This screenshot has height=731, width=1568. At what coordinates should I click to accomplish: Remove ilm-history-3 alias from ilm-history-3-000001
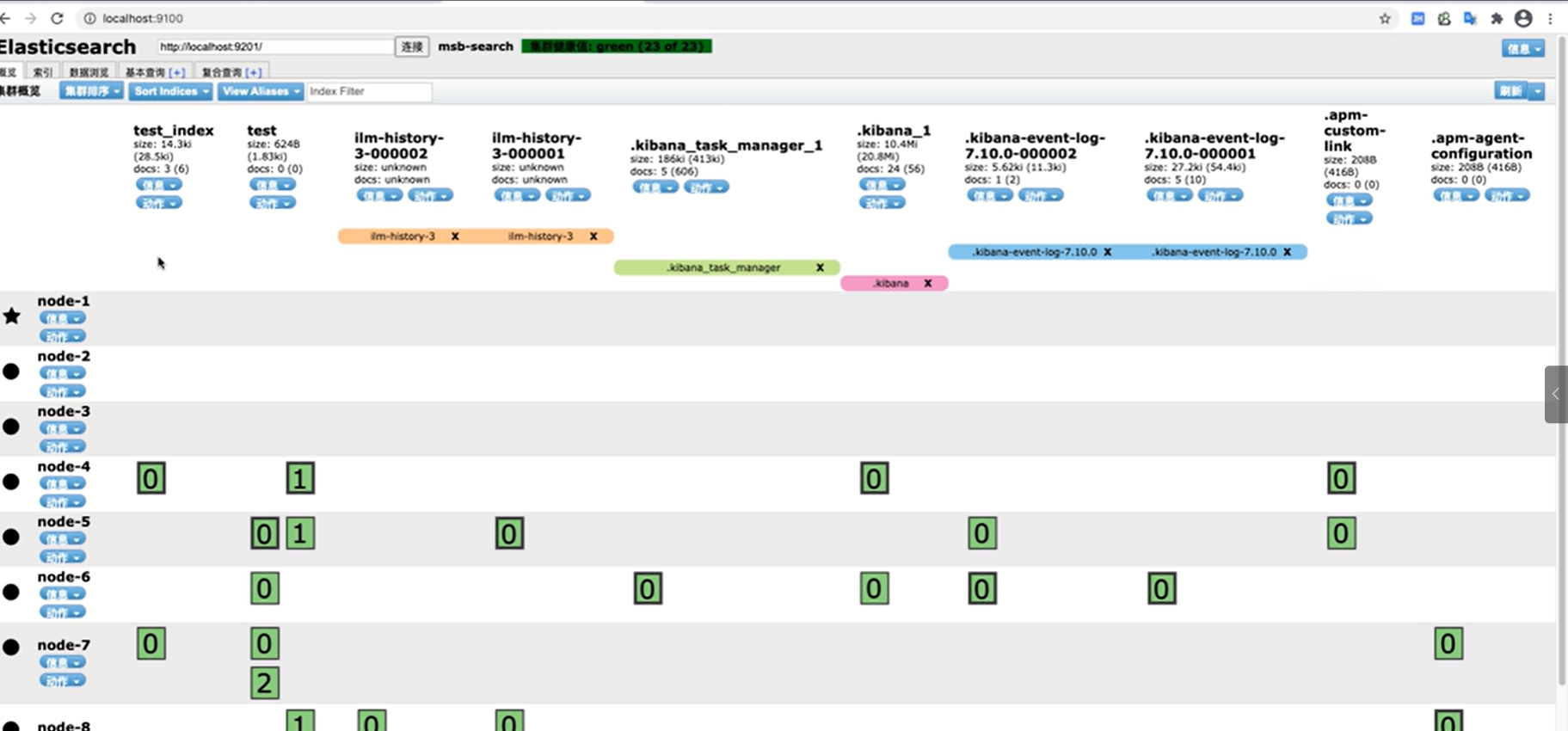pos(593,236)
